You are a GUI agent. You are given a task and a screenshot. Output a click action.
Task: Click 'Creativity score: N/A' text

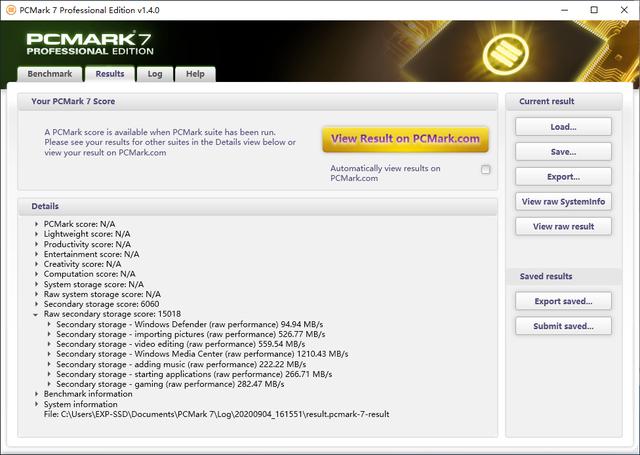(82, 264)
